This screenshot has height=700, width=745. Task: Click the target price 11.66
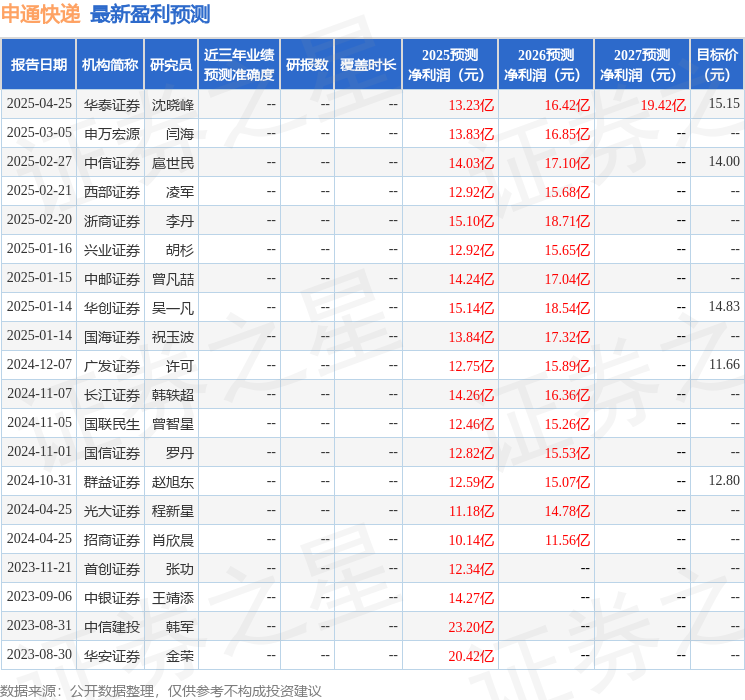tap(724, 364)
